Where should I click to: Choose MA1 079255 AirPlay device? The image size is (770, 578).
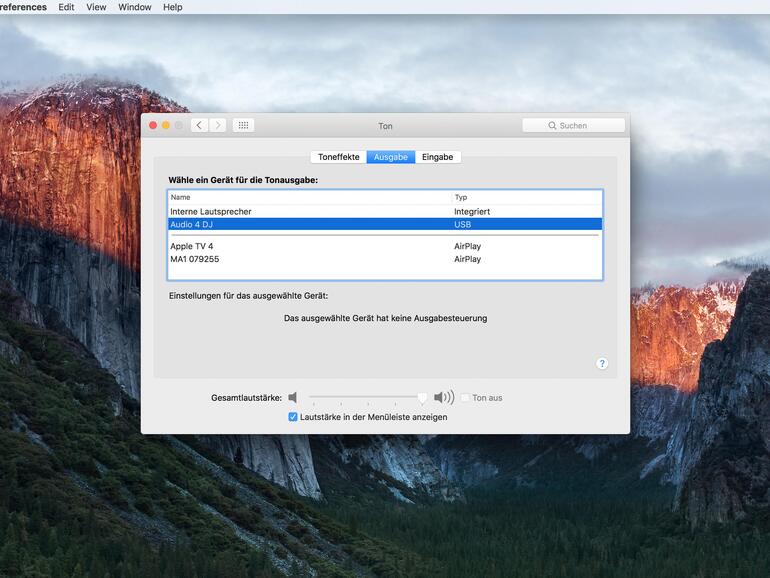(x=385, y=259)
